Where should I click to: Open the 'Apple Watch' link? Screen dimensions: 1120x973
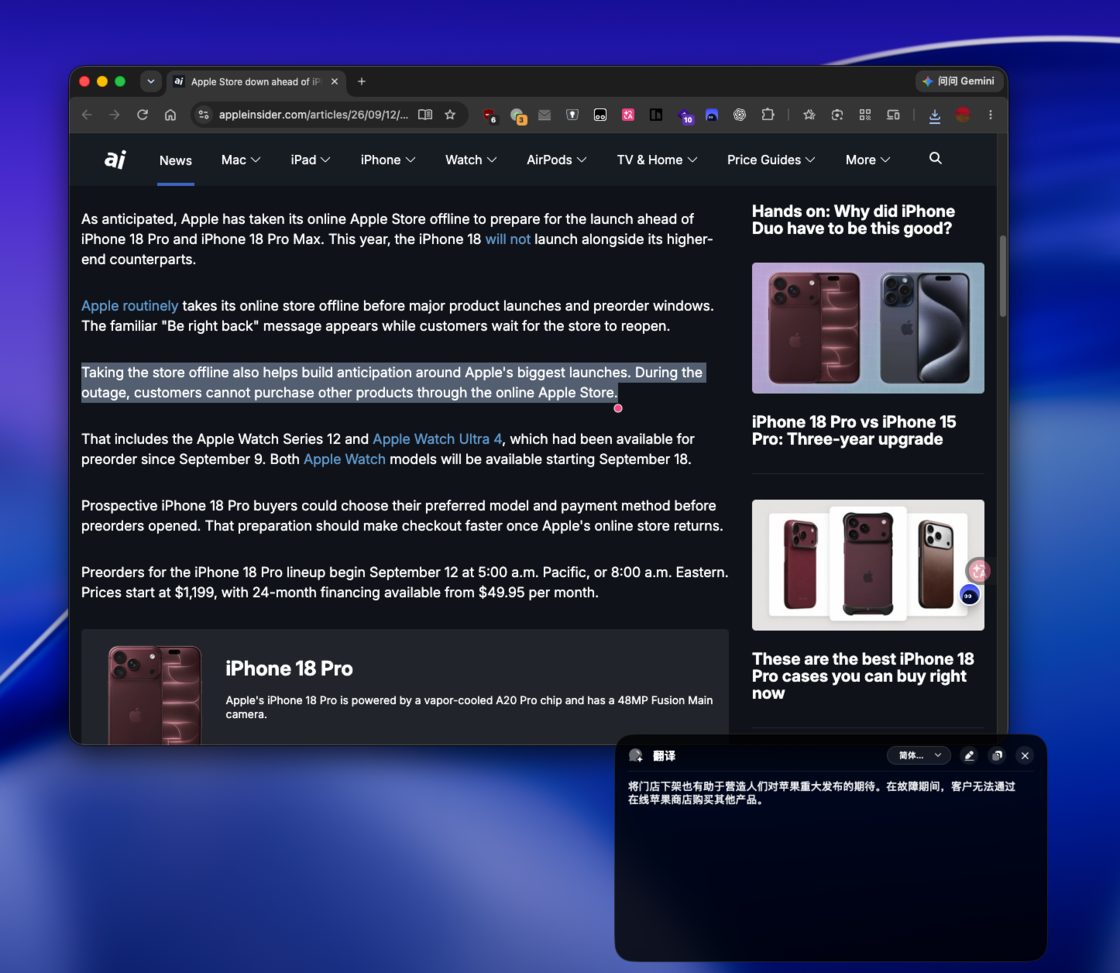(x=344, y=459)
